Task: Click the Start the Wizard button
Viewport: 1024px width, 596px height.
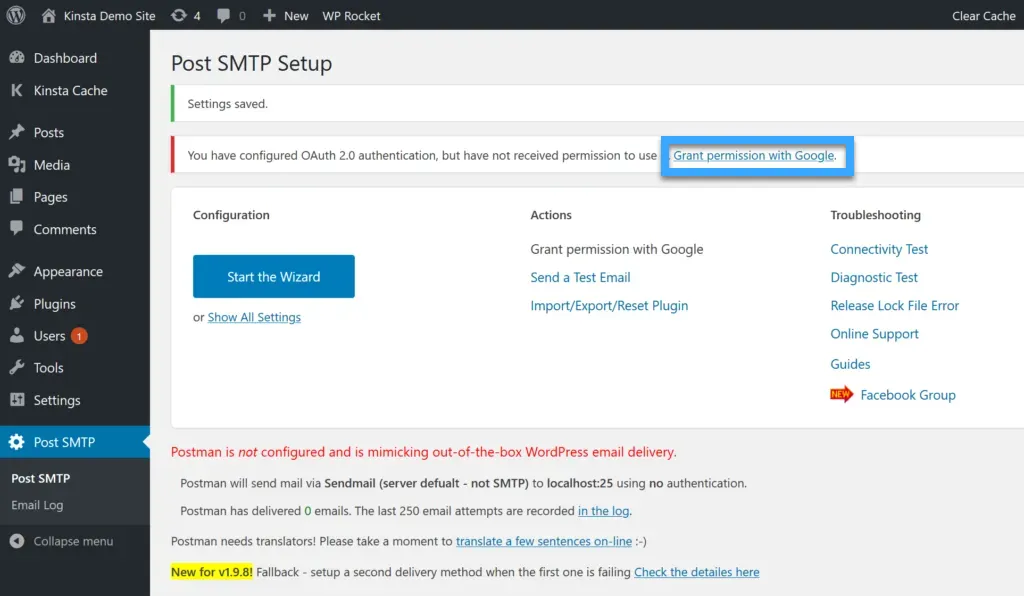Action: (x=273, y=277)
